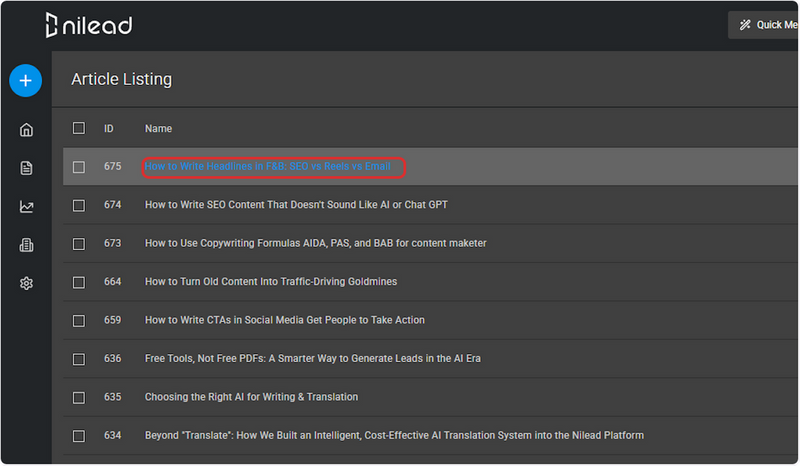Image resolution: width=800 pixels, height=466 pixels.
Task: Check the box for article 675
Action: (79, 167)
